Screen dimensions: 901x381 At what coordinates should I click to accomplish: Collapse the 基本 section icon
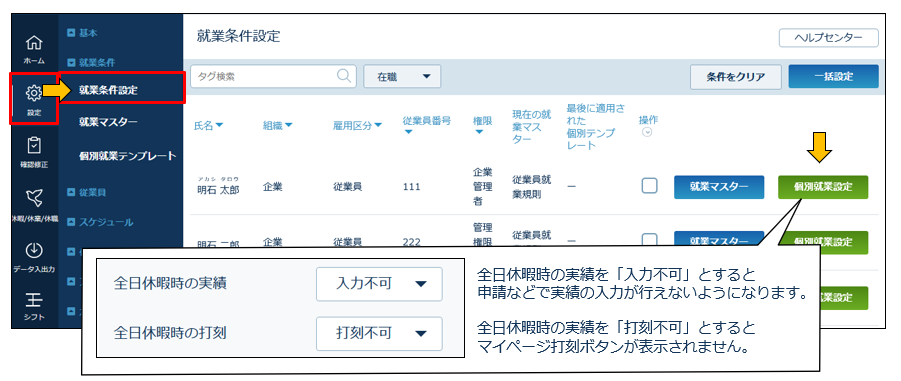(72, 33)
